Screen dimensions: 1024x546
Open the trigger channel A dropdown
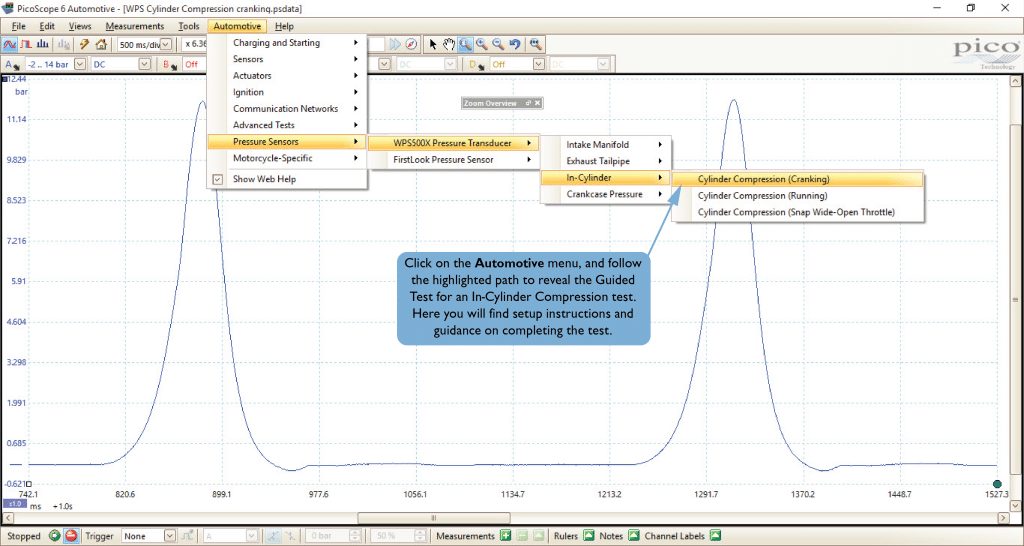click(x=251, y=536)
